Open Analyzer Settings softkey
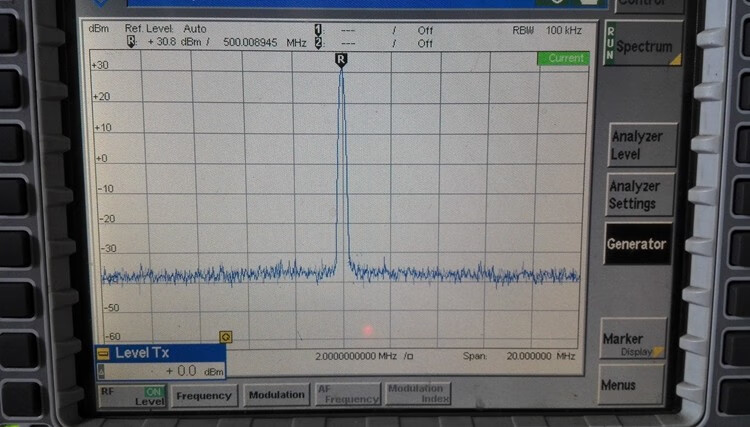The image size is (750, 427). [x=640, y=195]
